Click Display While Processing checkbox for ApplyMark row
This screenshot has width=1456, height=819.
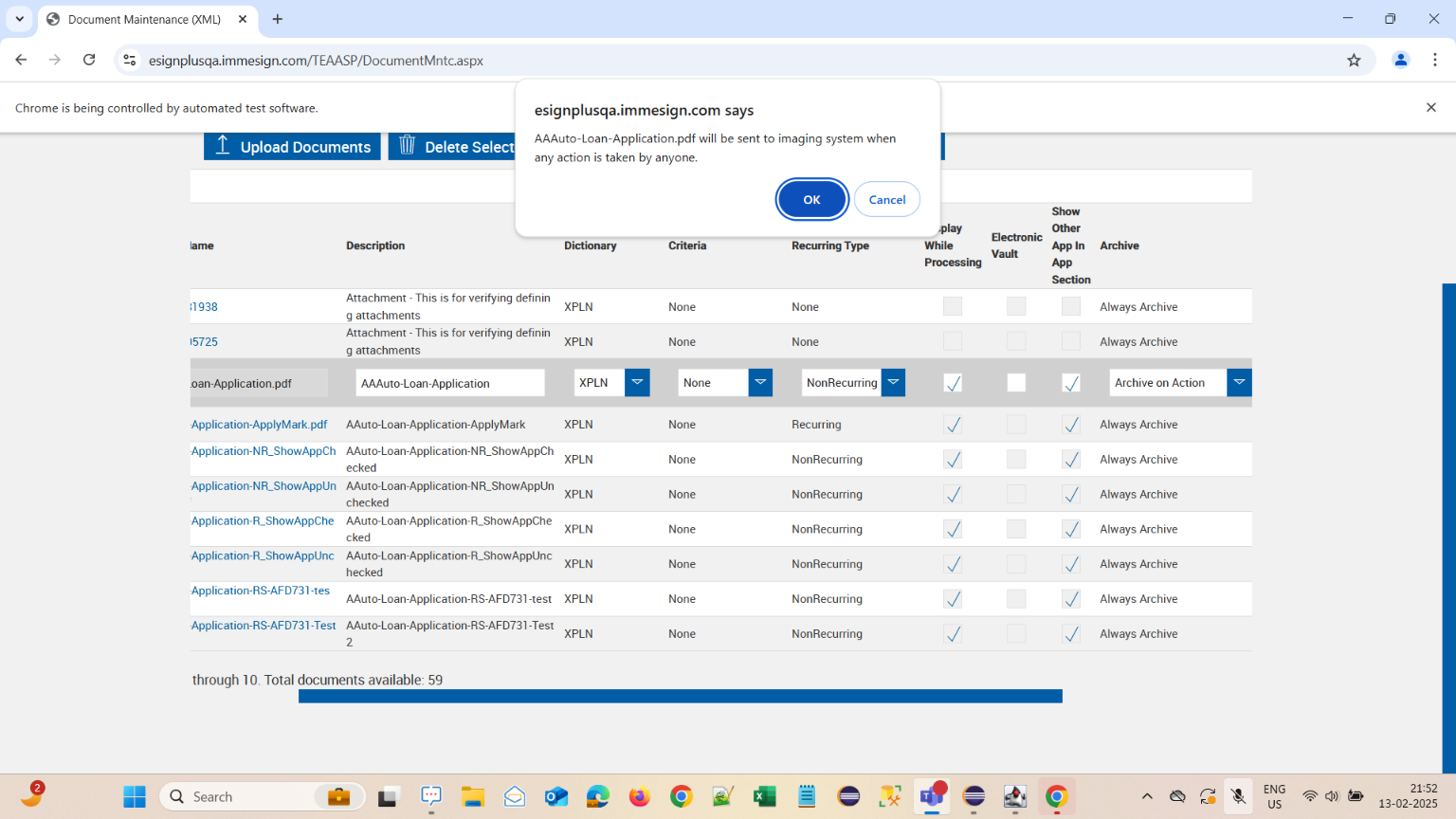pos(953,425)
